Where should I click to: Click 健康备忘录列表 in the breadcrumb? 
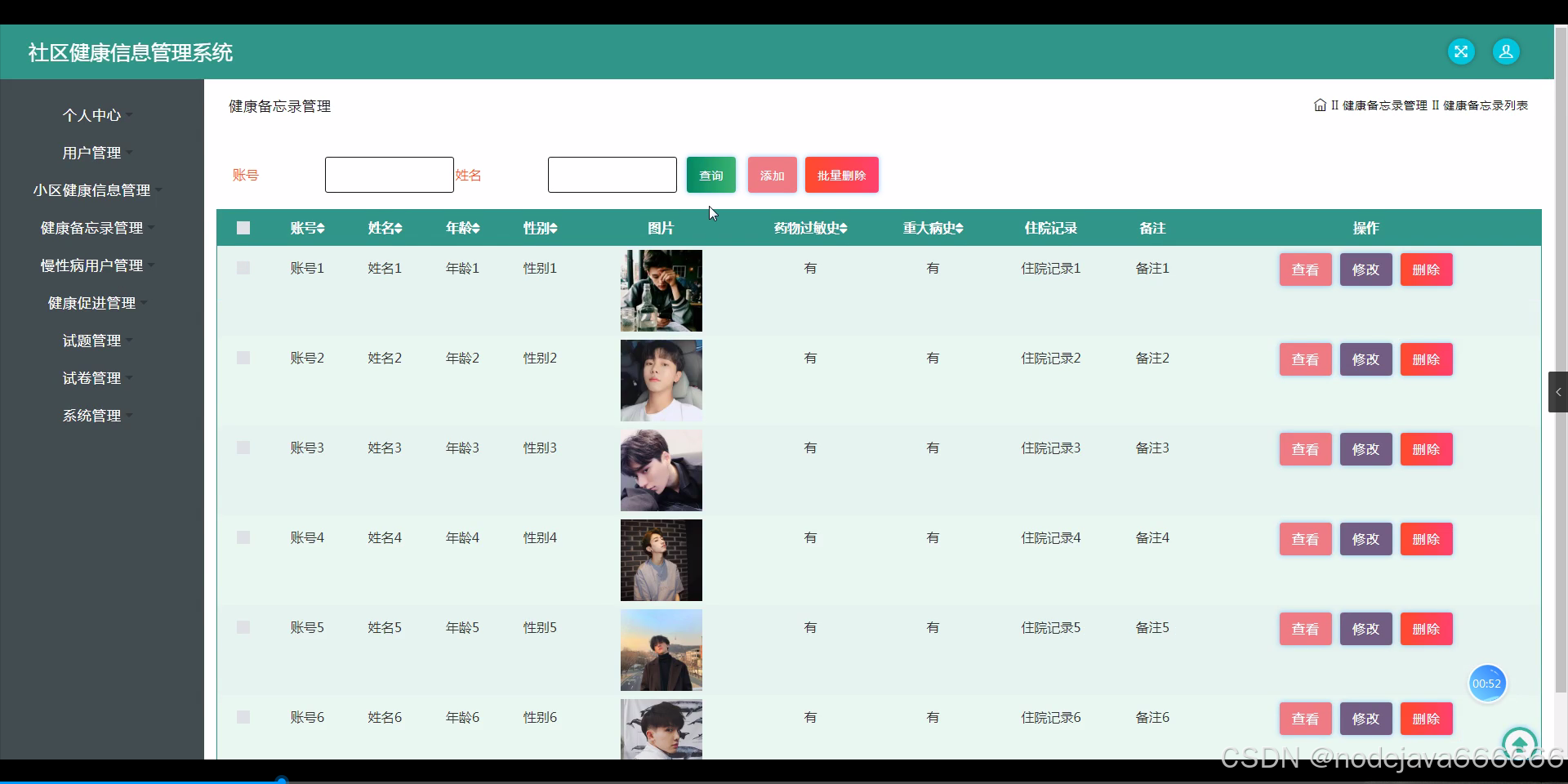(1486, 105)
